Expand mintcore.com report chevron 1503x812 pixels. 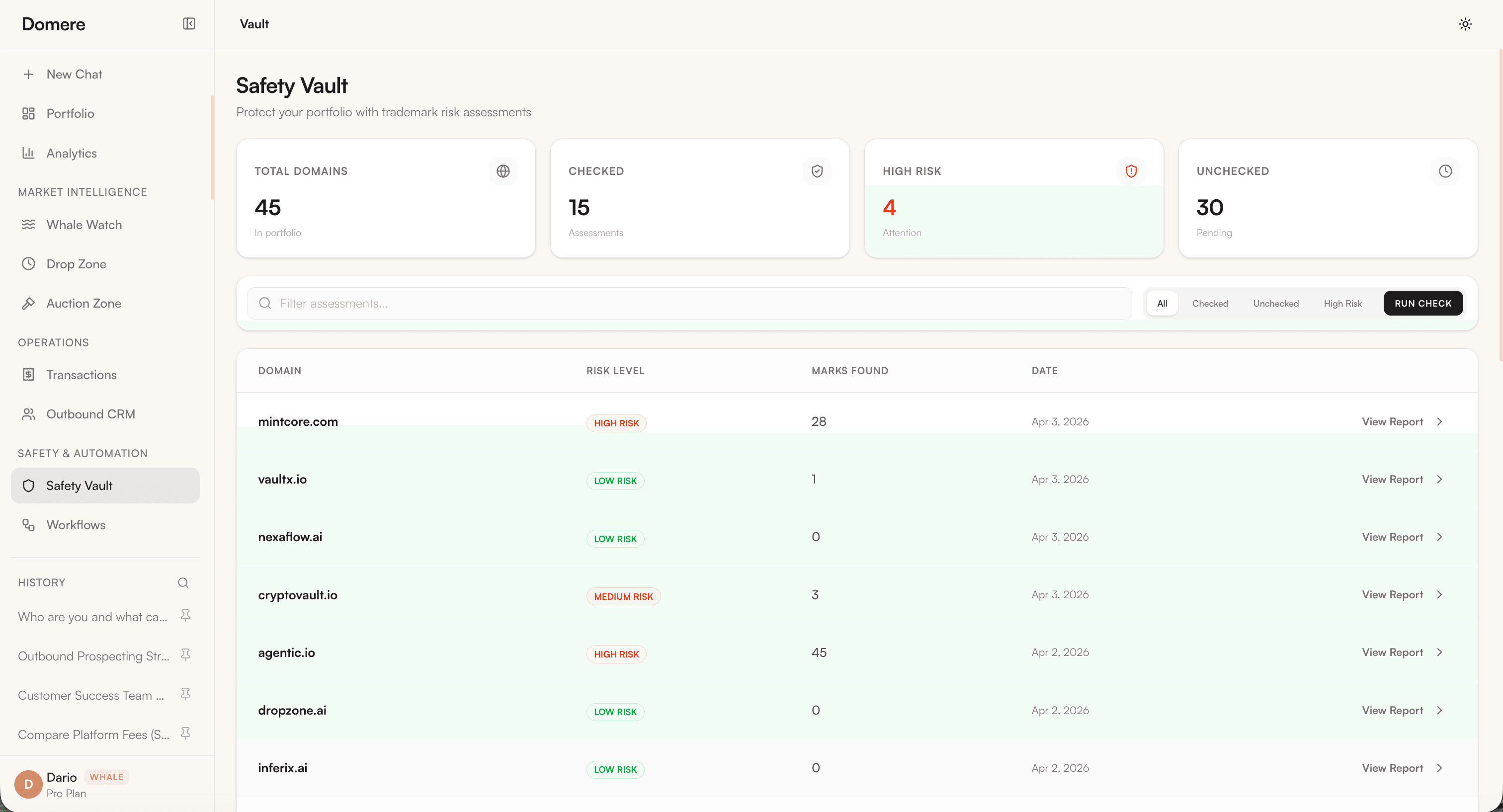coord(1439,421)
